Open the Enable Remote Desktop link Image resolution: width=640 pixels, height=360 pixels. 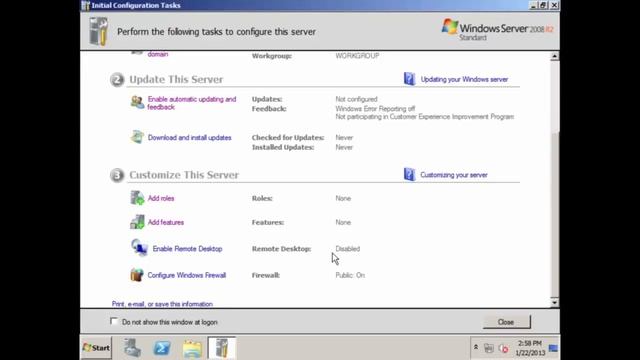tap(187, 249)
